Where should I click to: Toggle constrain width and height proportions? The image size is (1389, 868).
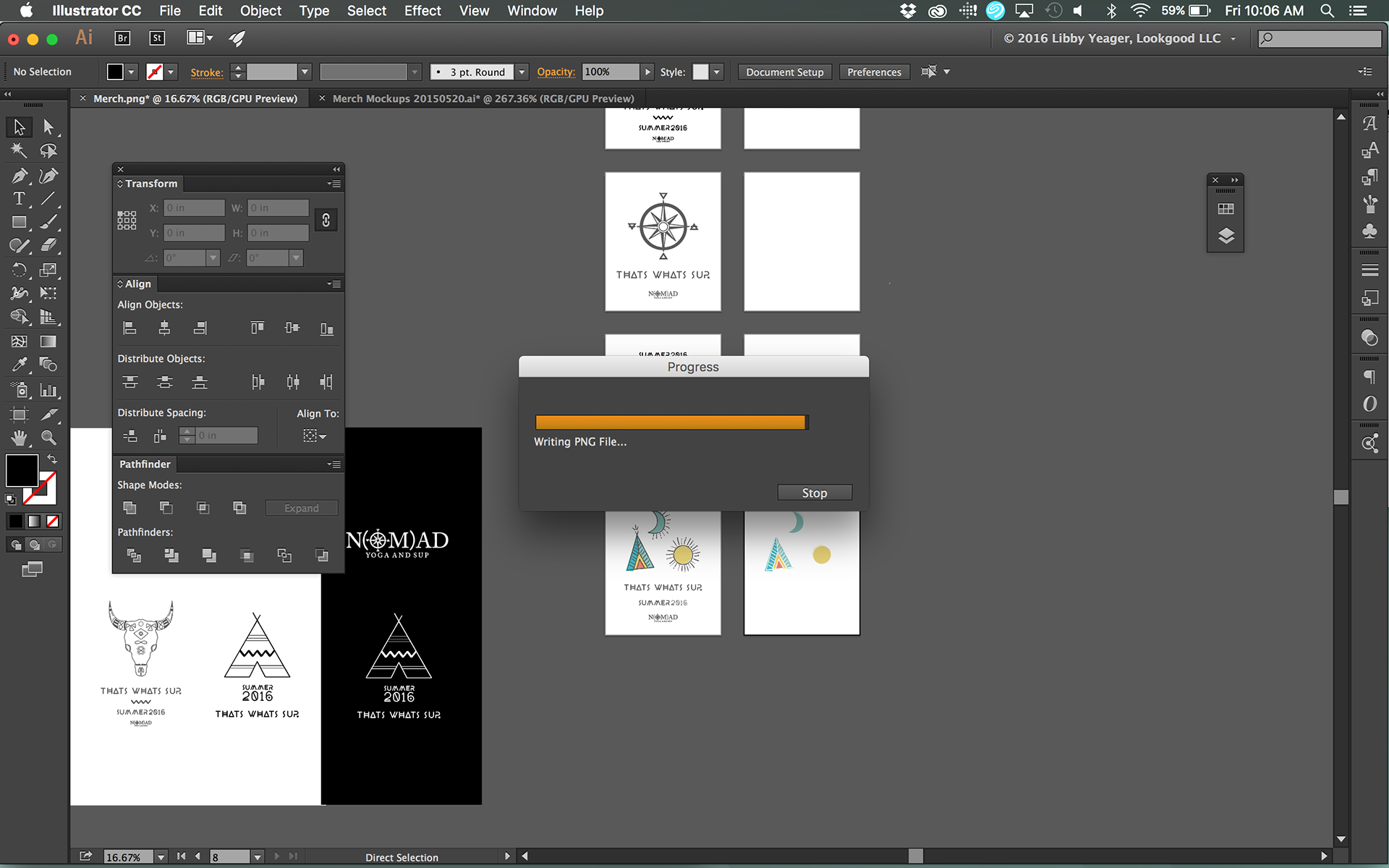pyautogui.click(x=326, y=220)
